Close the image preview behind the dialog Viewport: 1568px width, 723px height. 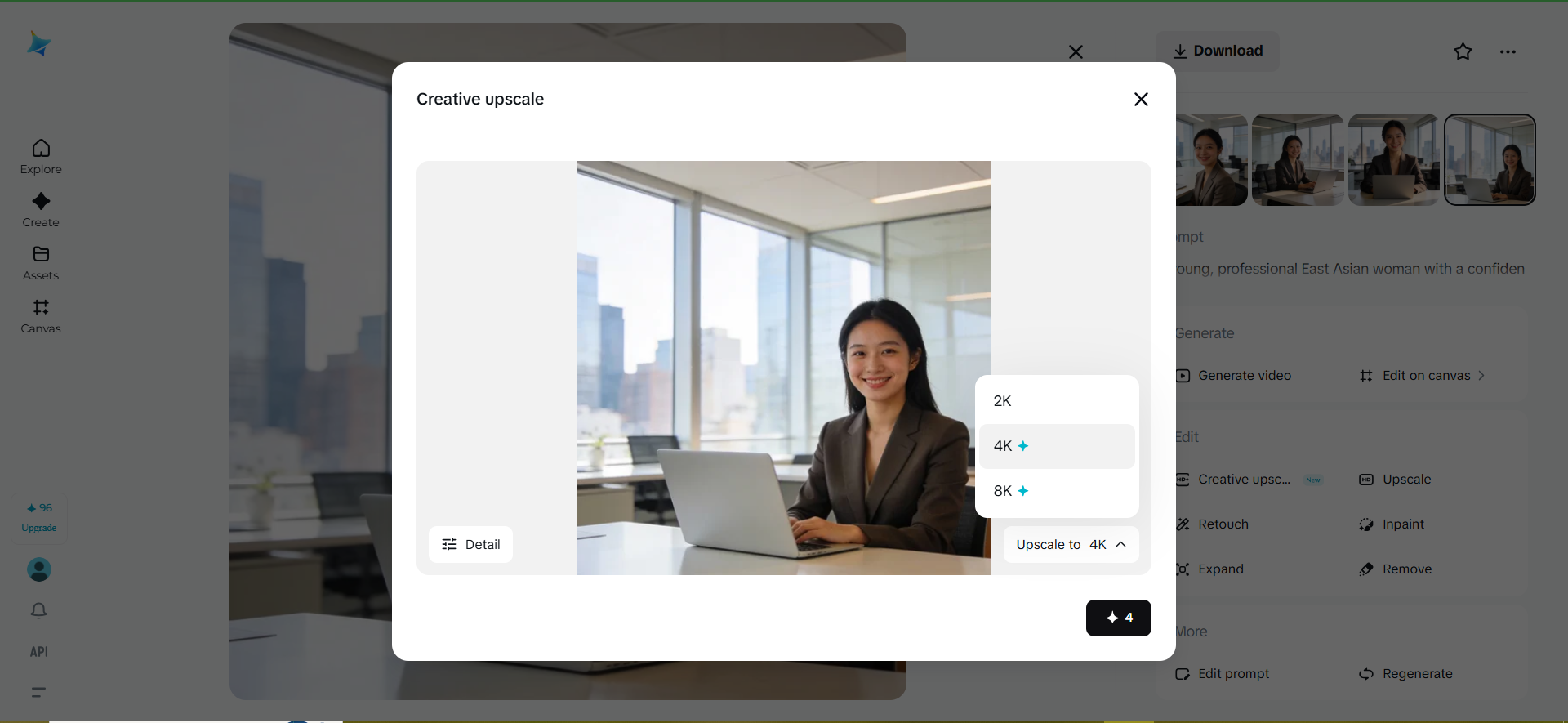tap(1076, 52)
